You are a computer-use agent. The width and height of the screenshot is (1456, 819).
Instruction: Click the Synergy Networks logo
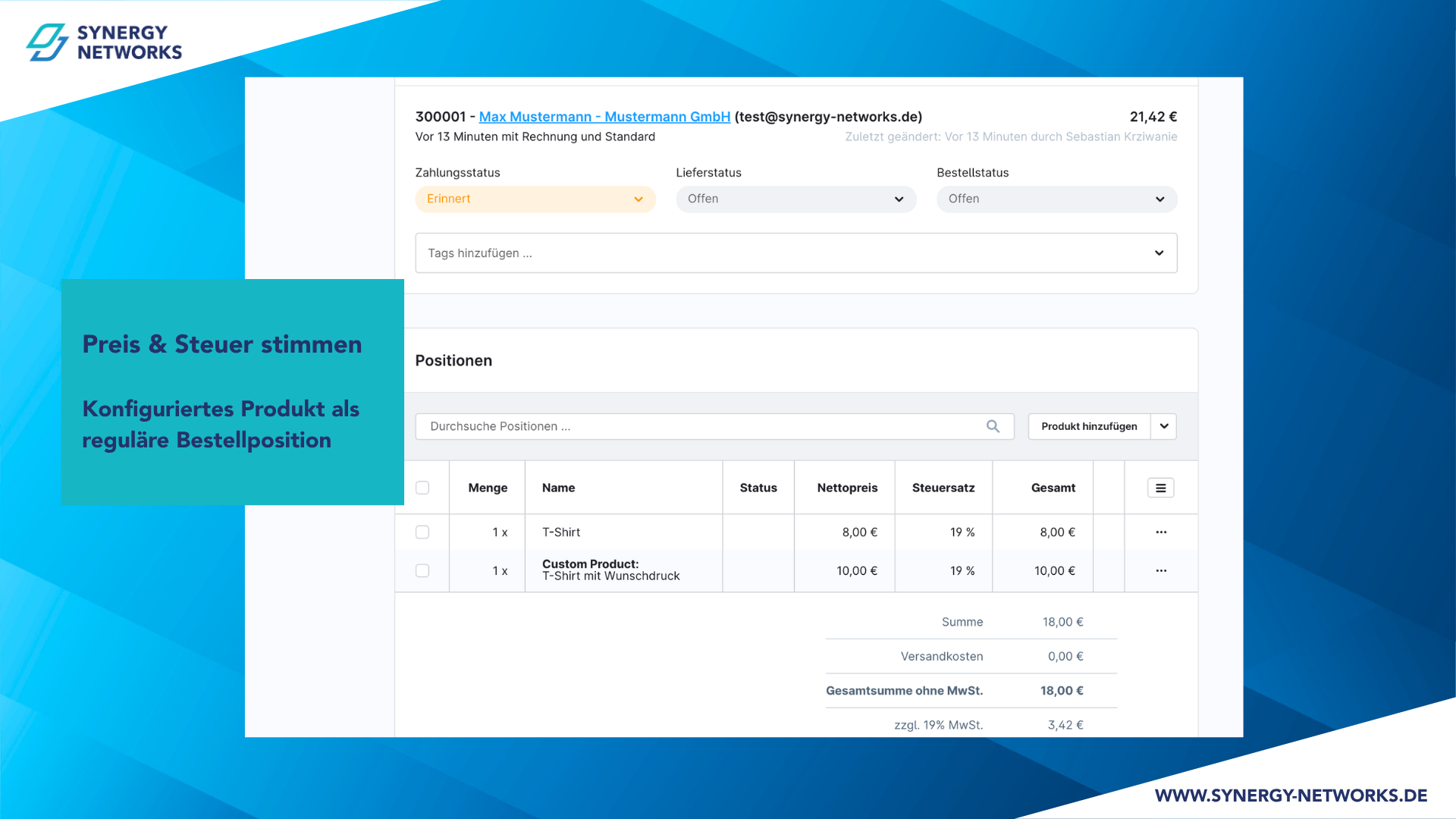(105, 42)
